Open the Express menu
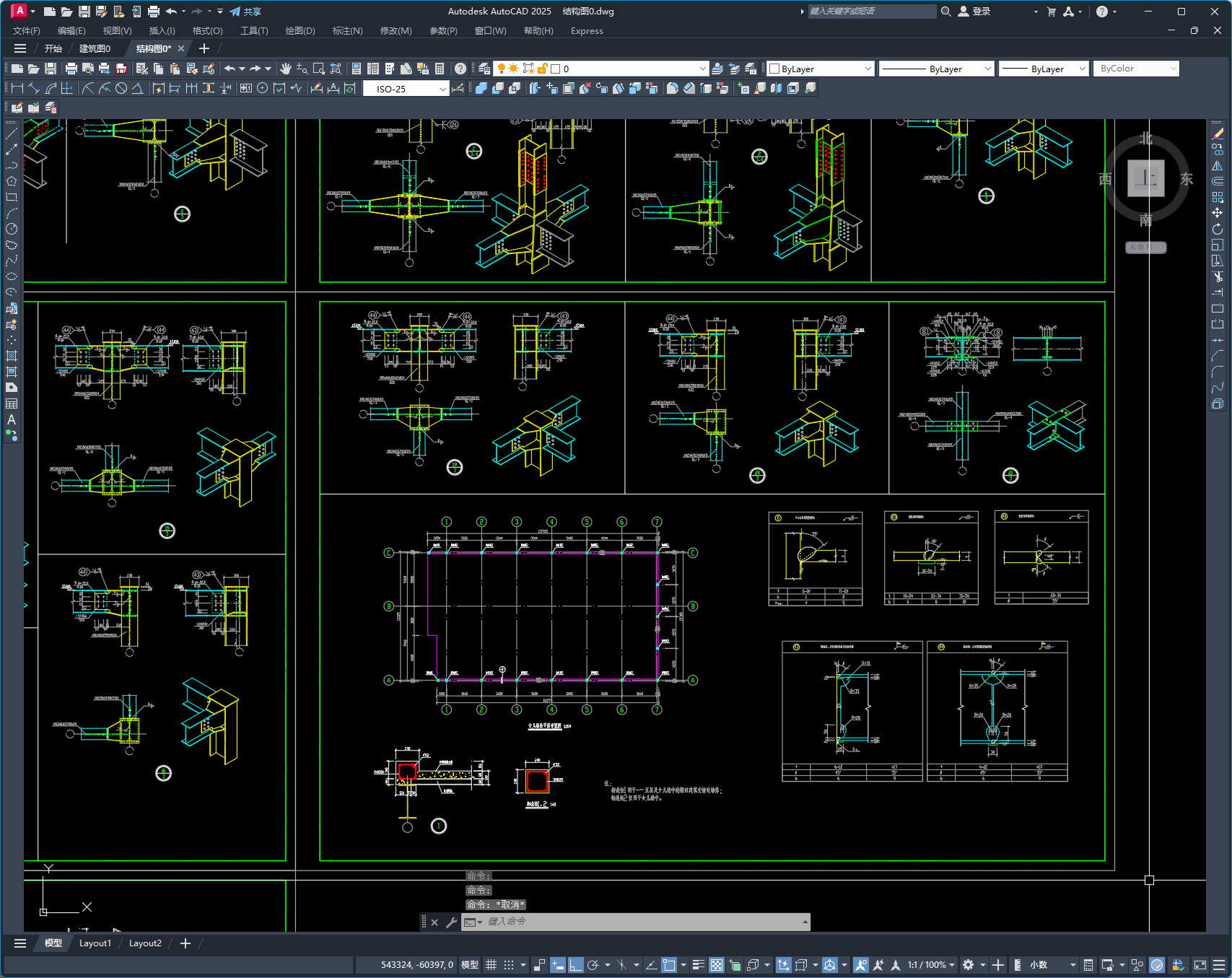The width and height of the screenshot is (1232, 978). pos(587,31)
